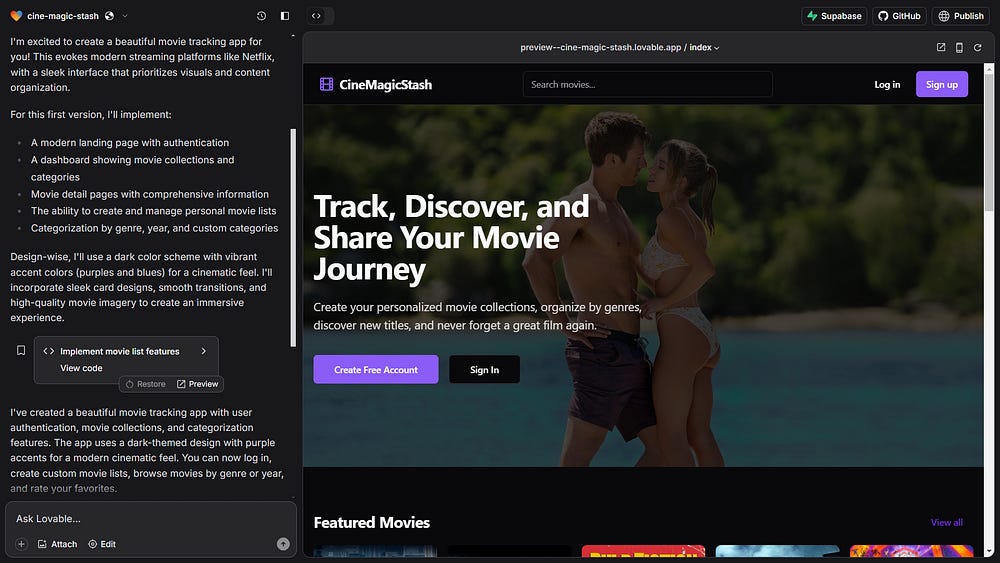Toggle the chat side panel icon

[285, 16]
